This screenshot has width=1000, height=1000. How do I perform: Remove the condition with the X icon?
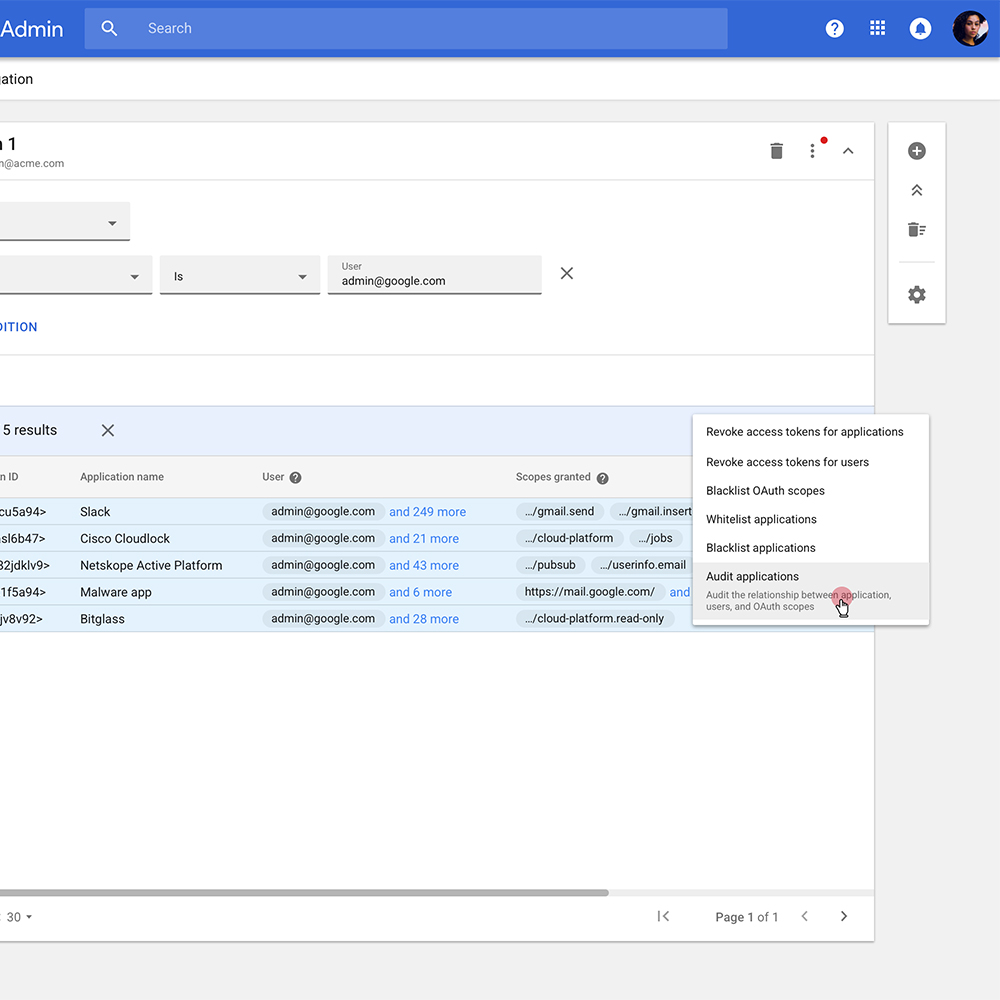pos(566,274)
